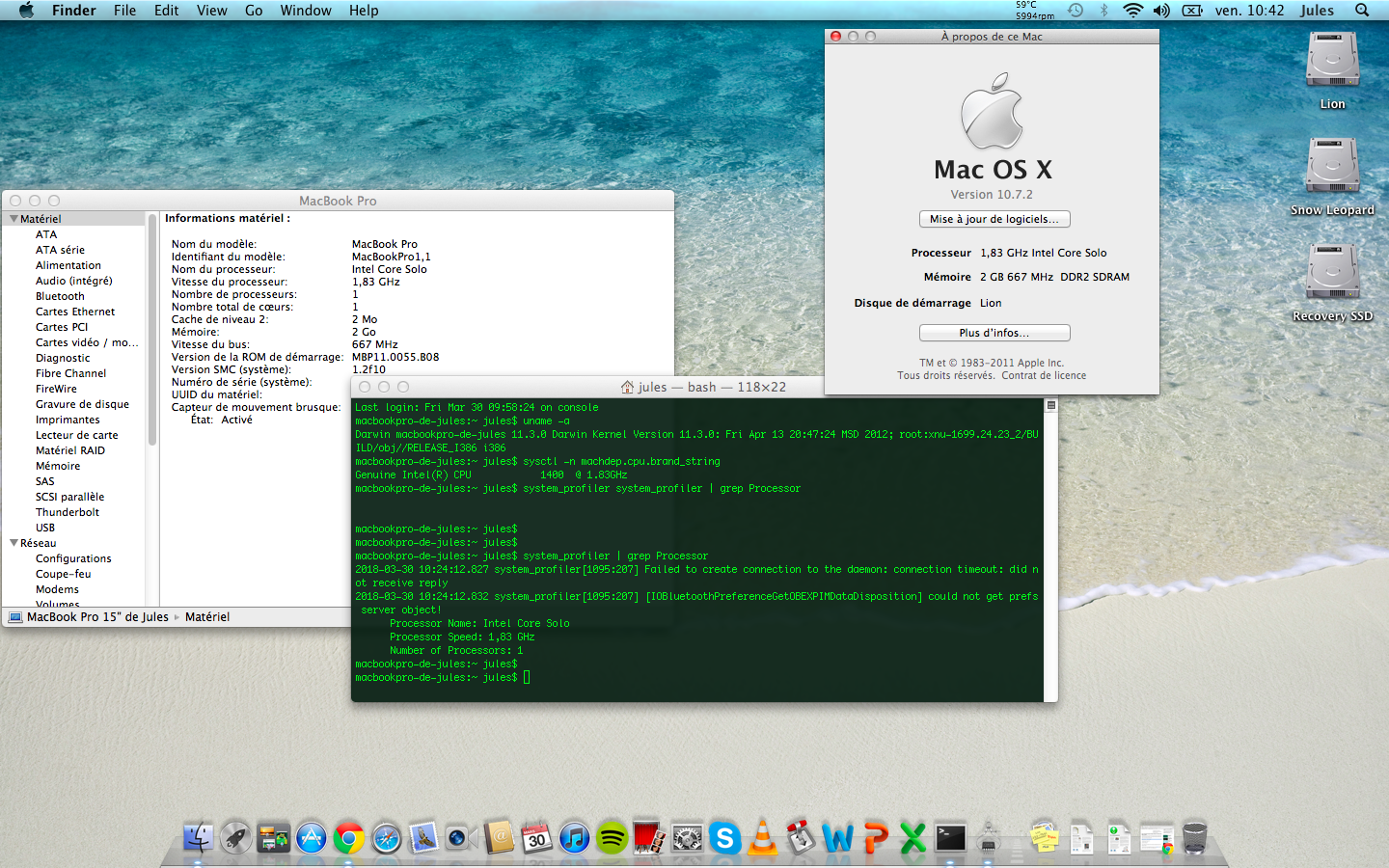
Task: Launch iTunes from the Dock
Action: [x=574, y=837]
